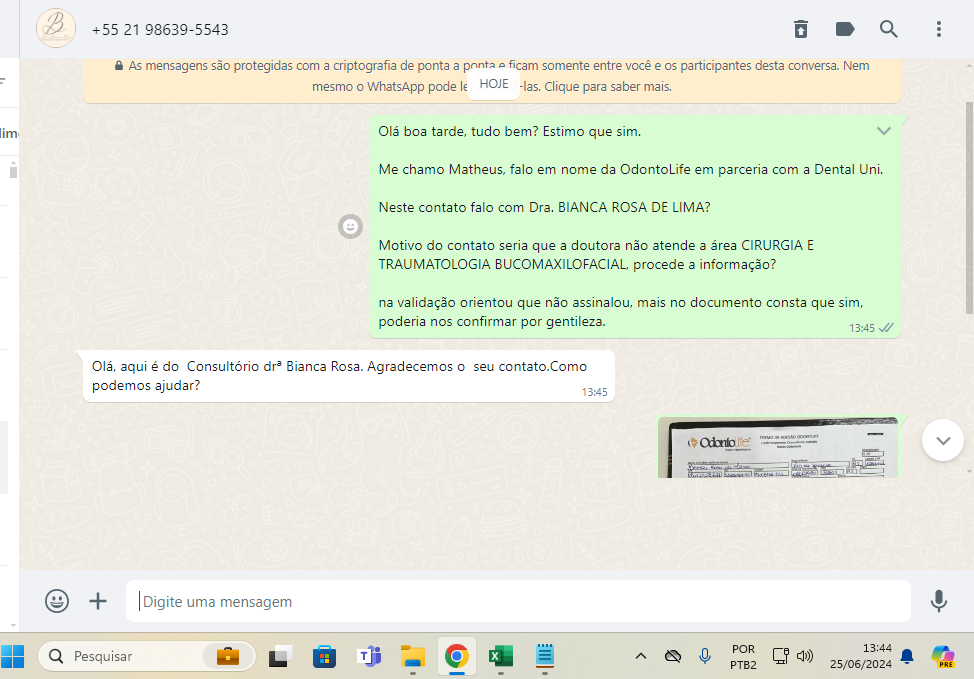Image resolution: width=974 pixels, height=679 pixels.
Task: Switch to Excel in taskbar
Action: point(501,656)
